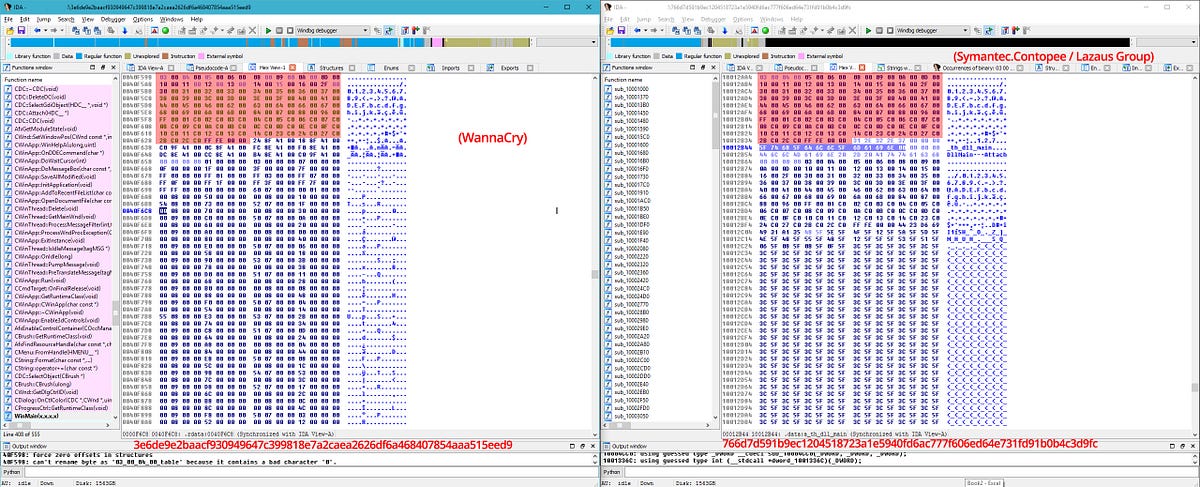Open navigation band dropdown in right IDA
The height and width of the screenshot is (487, 1200).
coord(1193,43)
